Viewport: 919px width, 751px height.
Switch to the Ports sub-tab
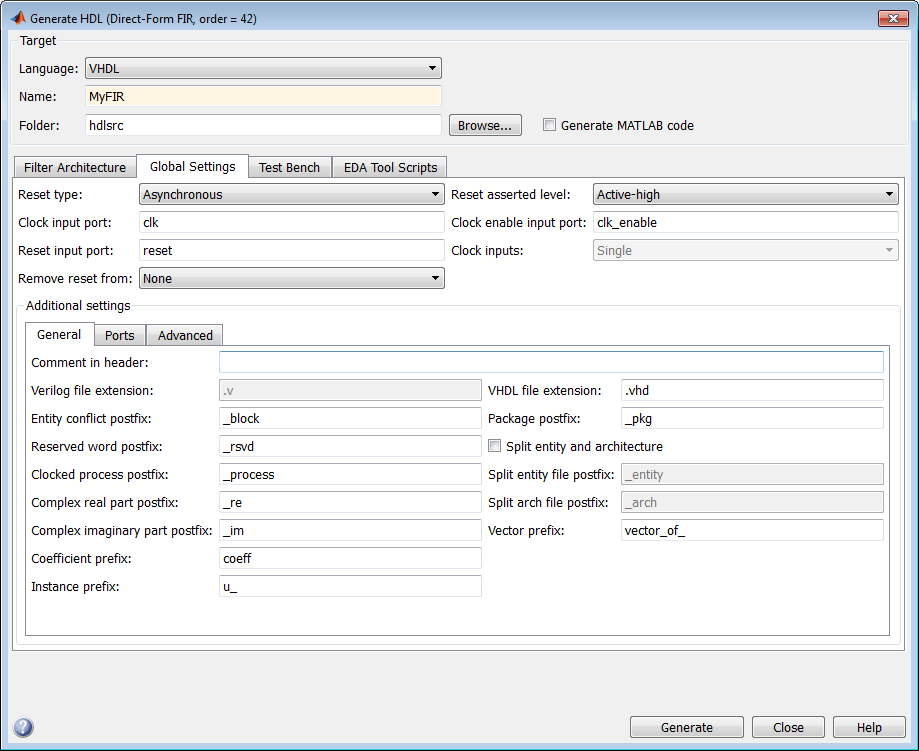click(120, 335)
